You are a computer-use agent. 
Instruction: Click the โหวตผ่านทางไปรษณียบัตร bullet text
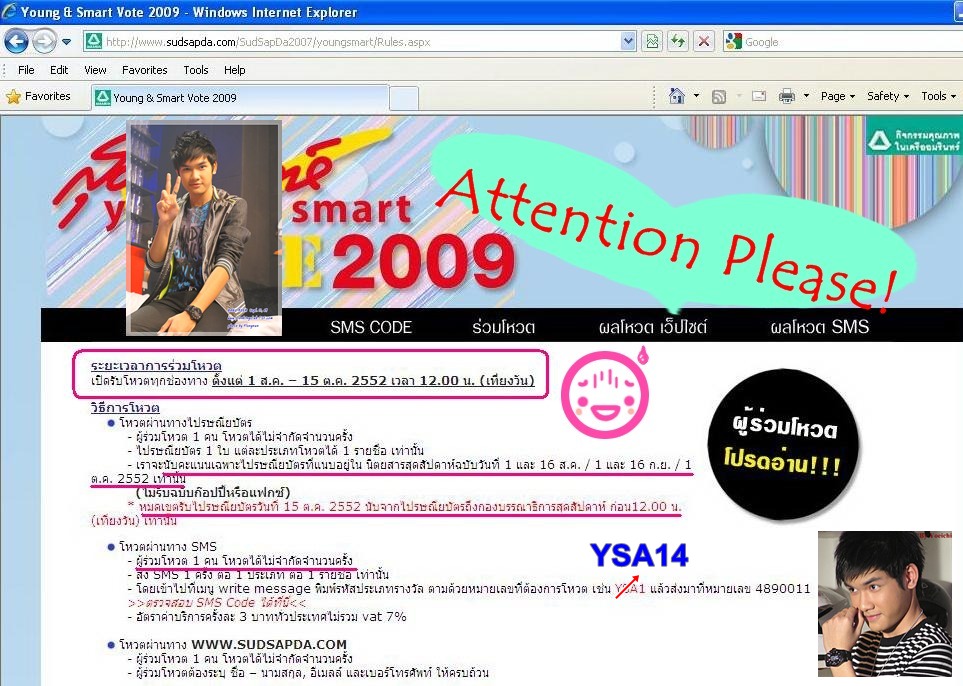pyautogui.click(x=185, y=423)
